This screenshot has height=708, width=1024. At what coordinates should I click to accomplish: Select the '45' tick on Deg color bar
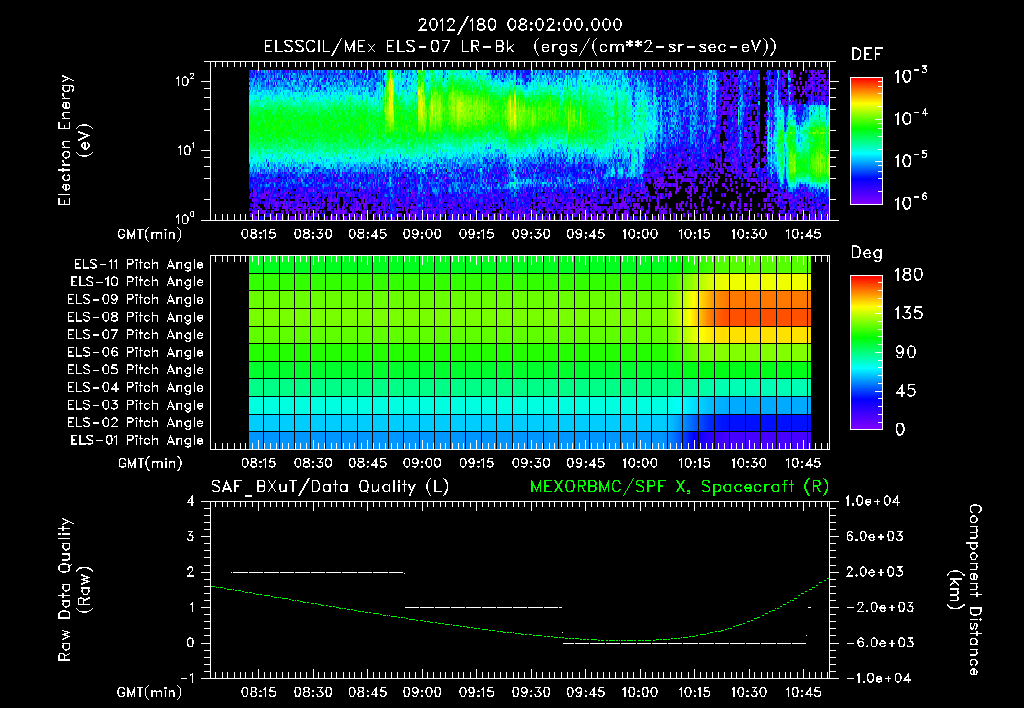(905, 391)
